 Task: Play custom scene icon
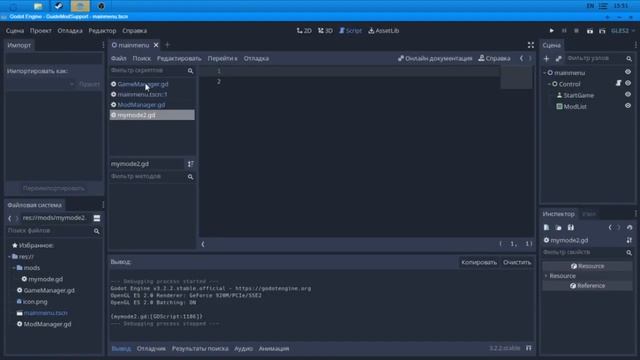coord(602,31)
